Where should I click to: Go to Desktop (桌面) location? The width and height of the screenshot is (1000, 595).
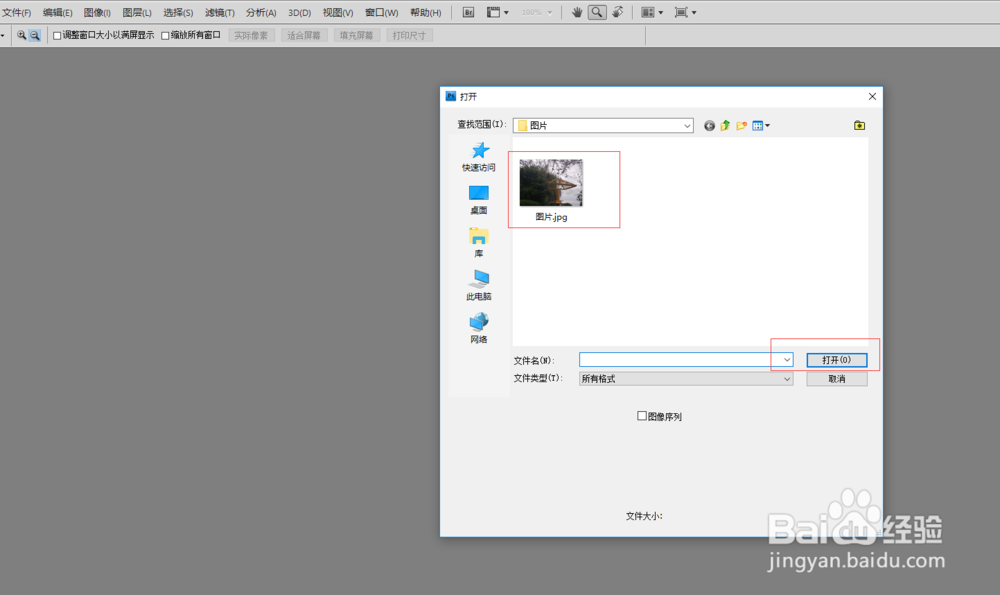479,200
